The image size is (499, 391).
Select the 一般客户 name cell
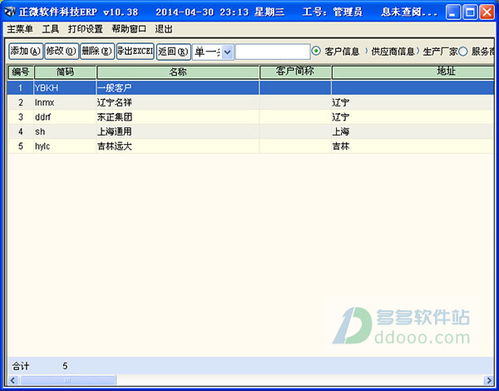[178, 88]
